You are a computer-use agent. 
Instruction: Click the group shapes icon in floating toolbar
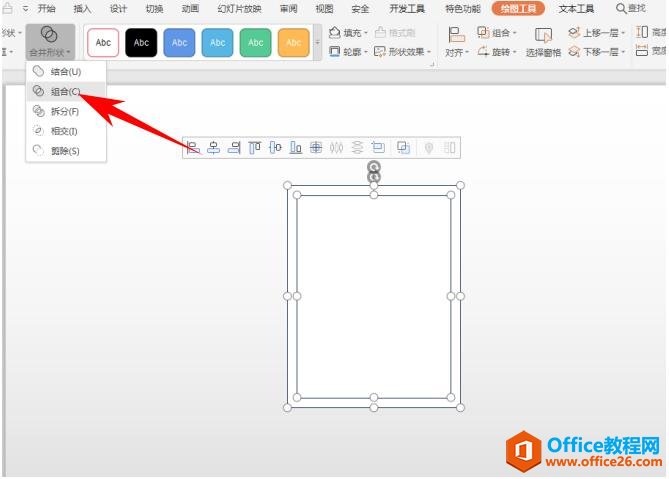click(403, 148)
